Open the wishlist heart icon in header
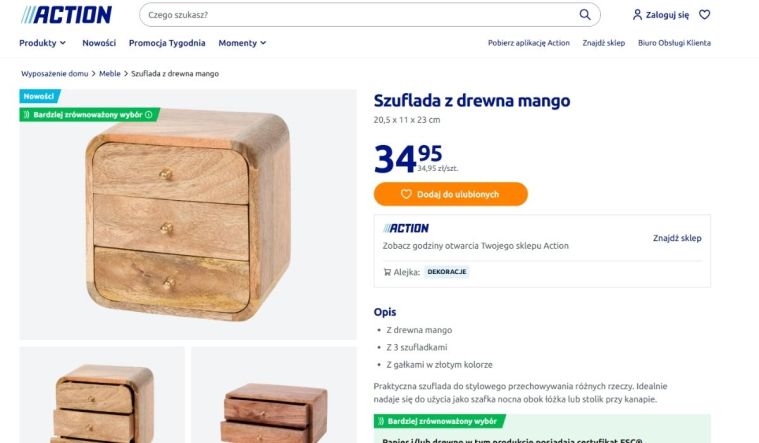 (x=704, y=15)
